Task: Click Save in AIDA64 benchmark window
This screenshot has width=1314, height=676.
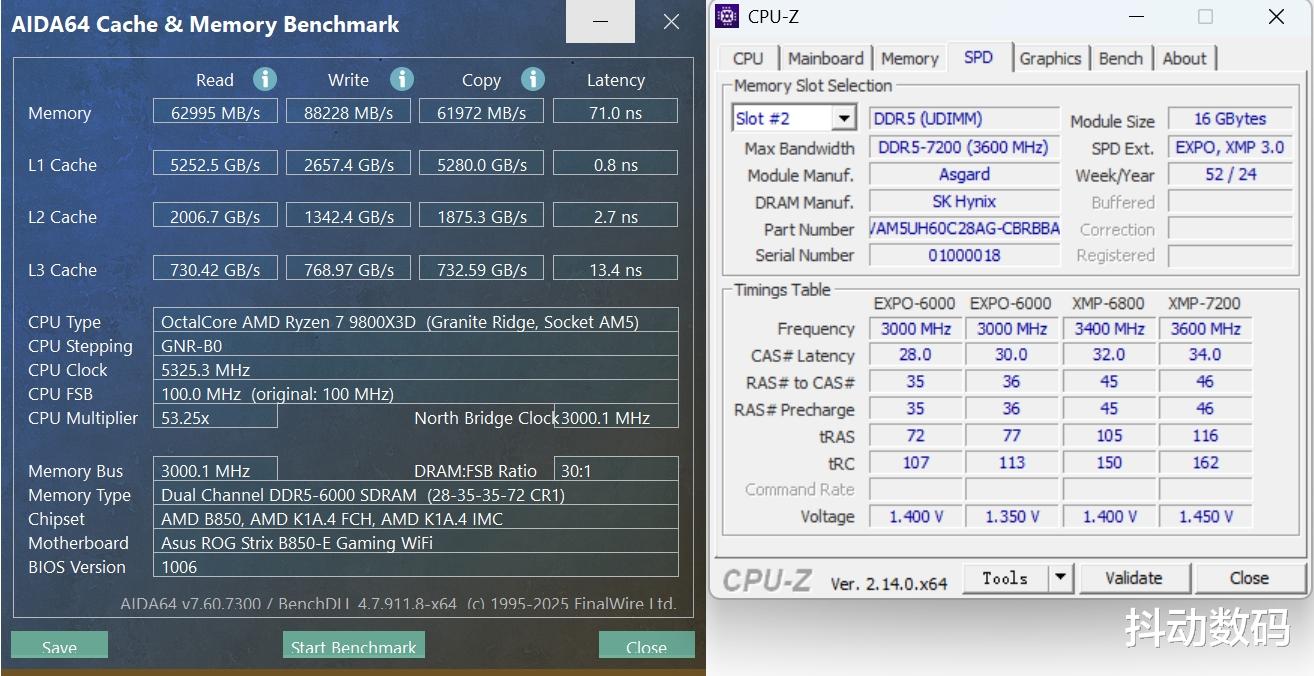Action: (x=59, y=645)
